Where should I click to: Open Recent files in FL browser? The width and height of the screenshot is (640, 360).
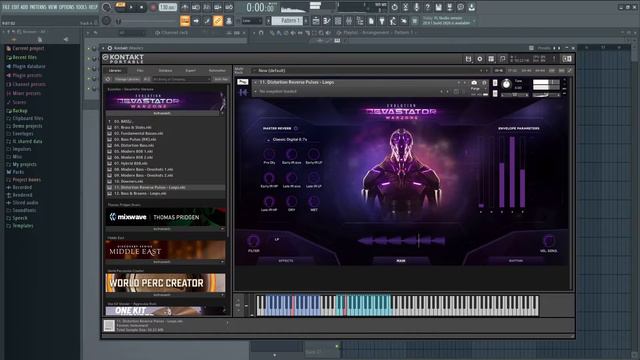(x=24, y=58)
